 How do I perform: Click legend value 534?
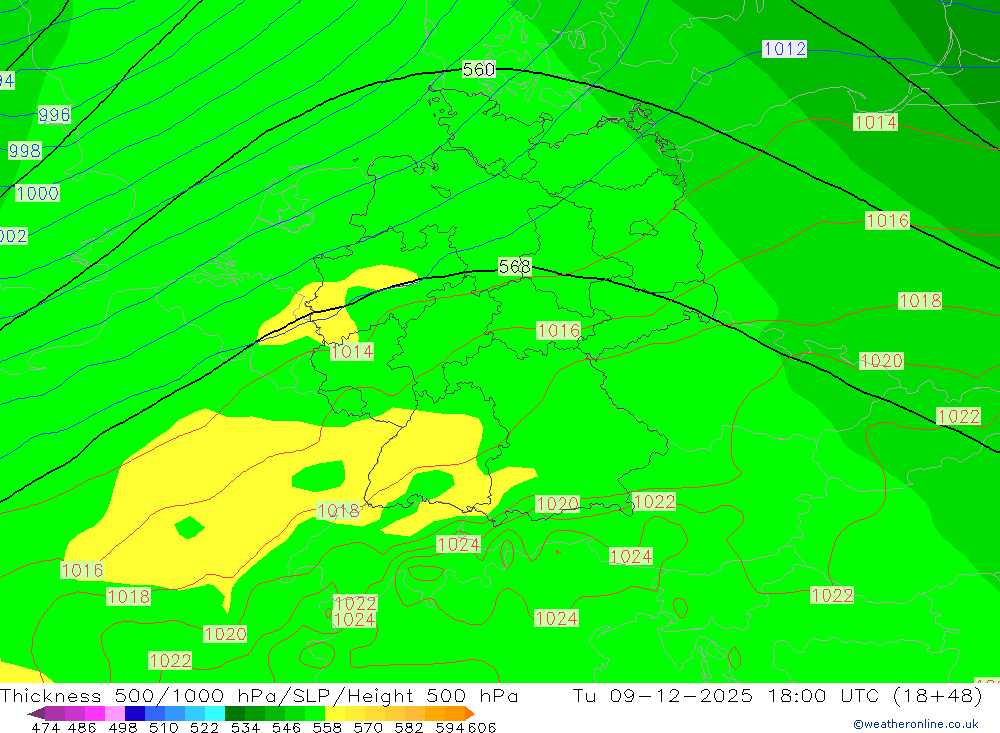(x=245, y=727)
